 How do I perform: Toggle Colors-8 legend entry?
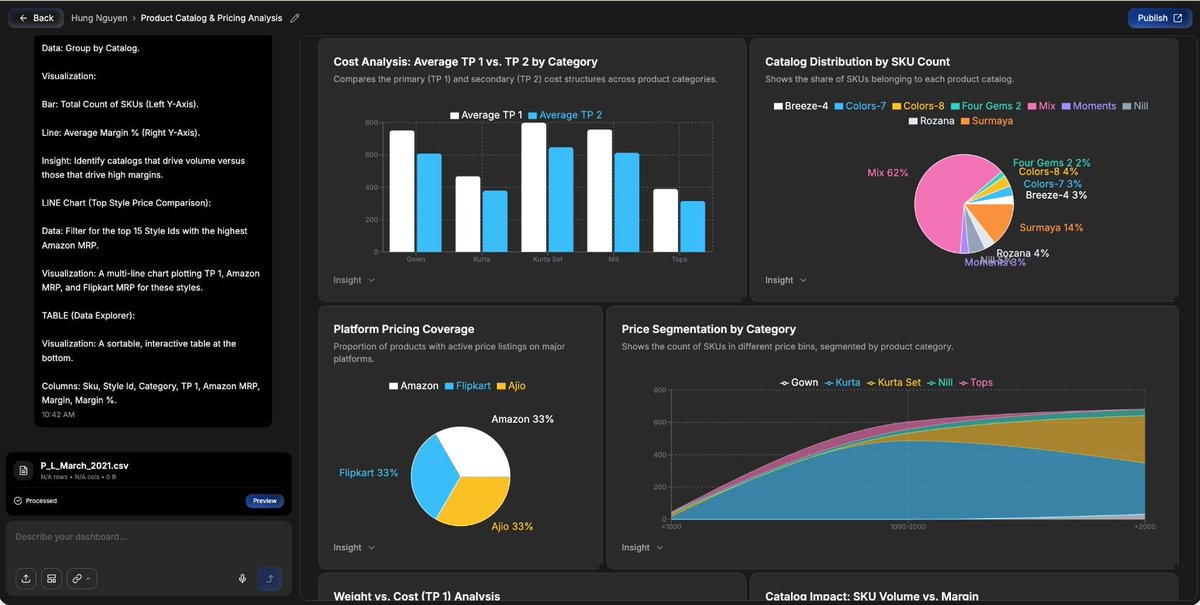tap(918, 106)
